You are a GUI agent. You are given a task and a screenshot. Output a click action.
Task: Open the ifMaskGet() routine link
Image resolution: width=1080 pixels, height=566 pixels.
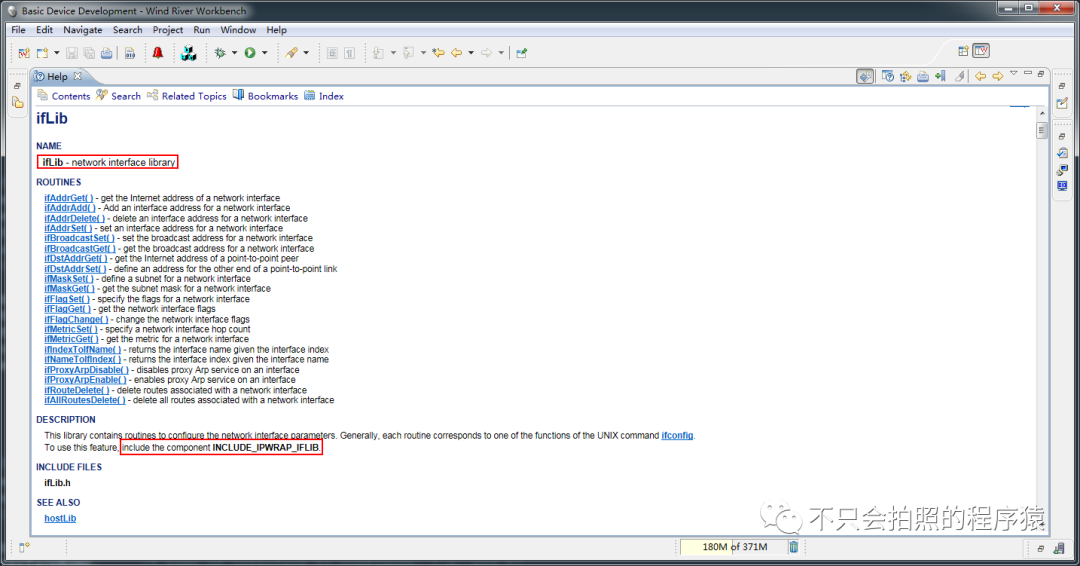click(x=70, y=289)
